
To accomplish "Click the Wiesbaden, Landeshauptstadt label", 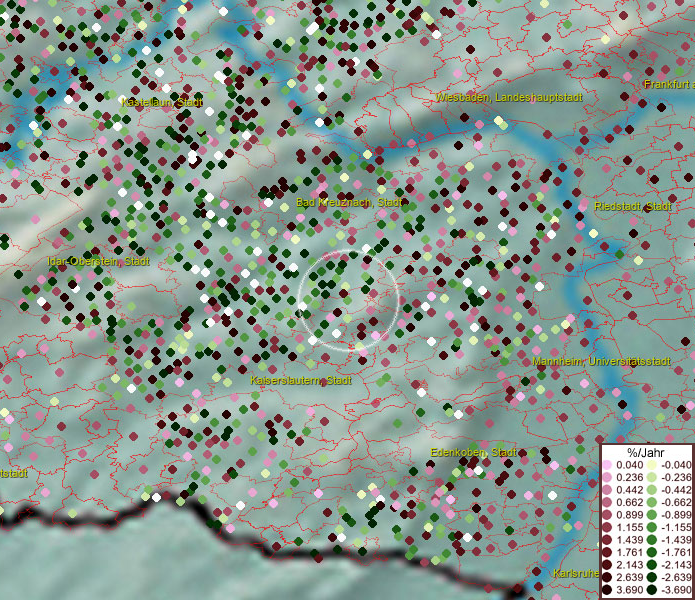I will (x=509, y=97).
